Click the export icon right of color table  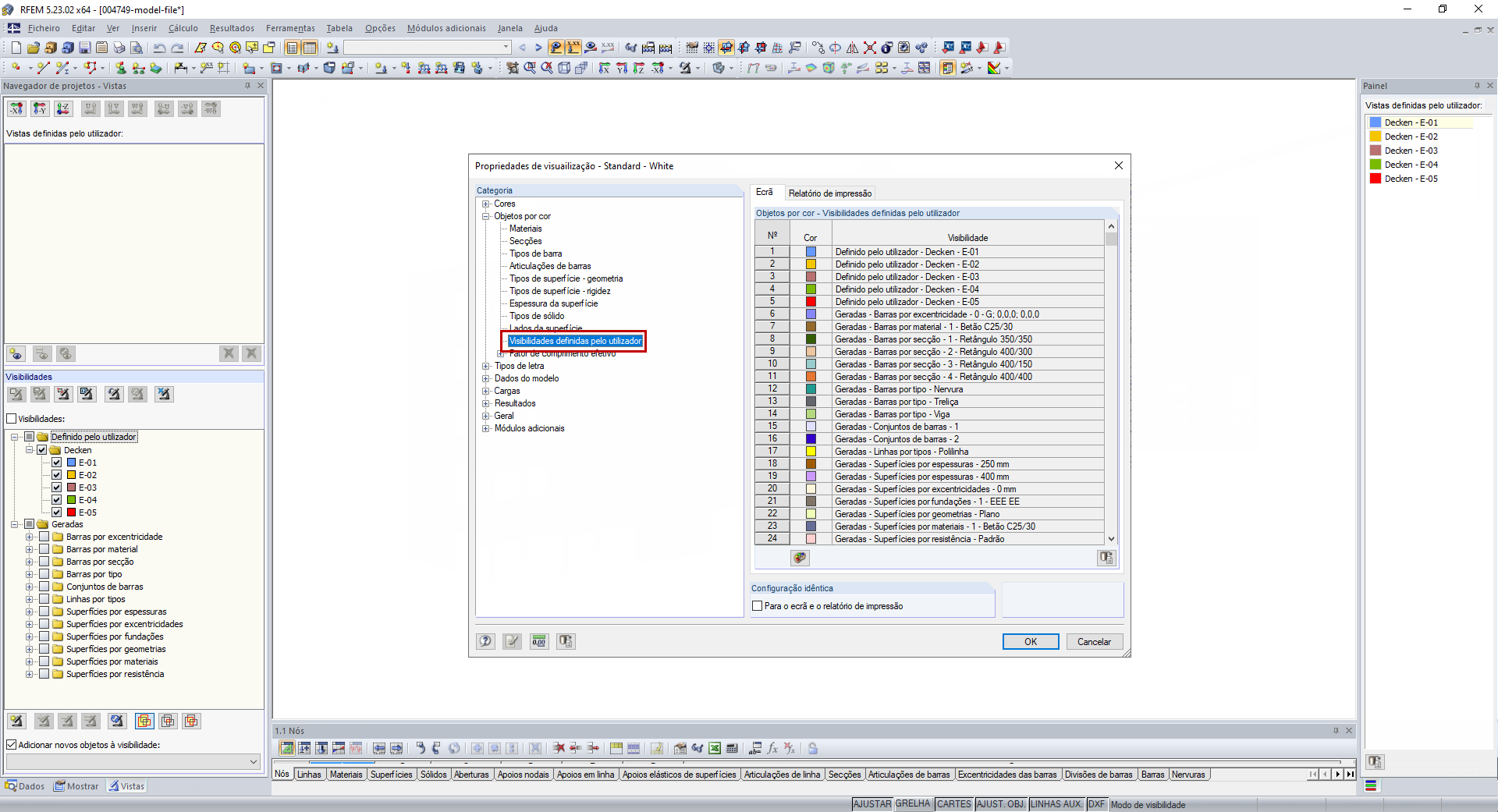(x=1106, y=558)
